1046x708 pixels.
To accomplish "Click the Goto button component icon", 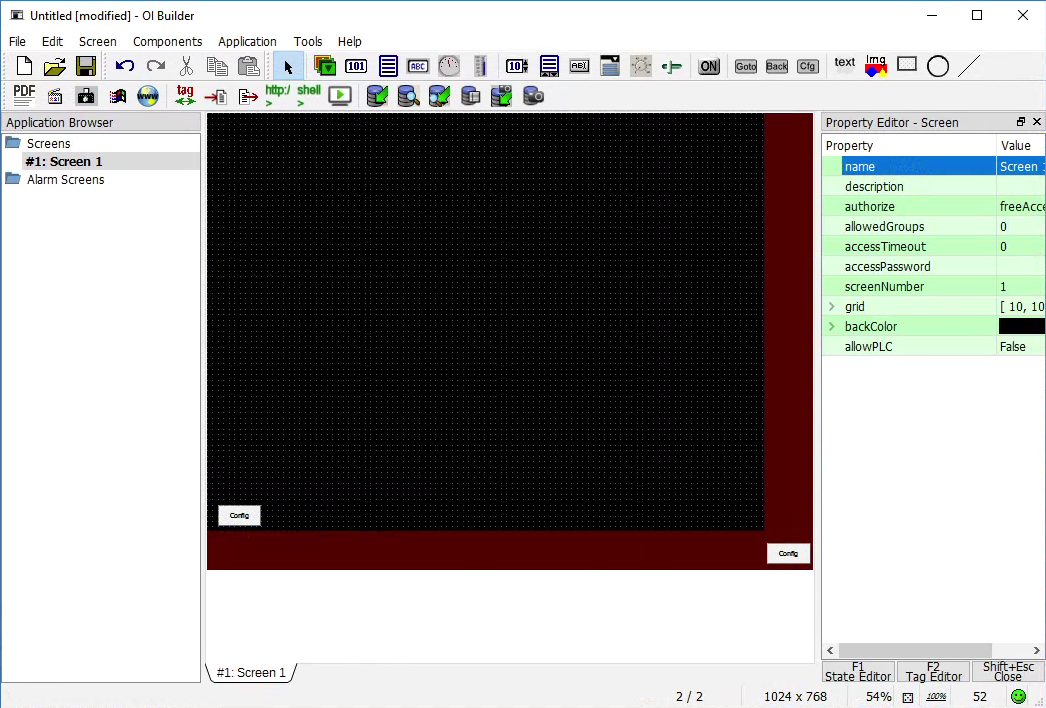I will (746, 67).
